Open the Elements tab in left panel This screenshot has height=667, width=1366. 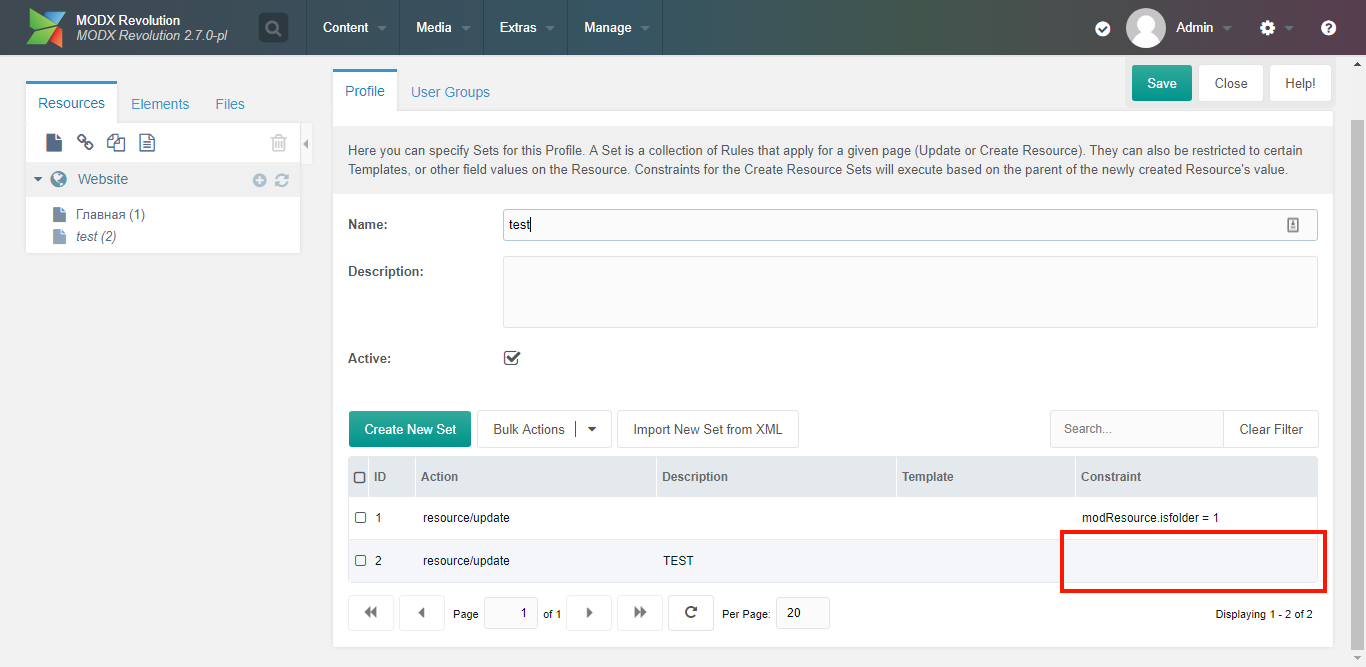pyautogui.click(x=160, y=103)
